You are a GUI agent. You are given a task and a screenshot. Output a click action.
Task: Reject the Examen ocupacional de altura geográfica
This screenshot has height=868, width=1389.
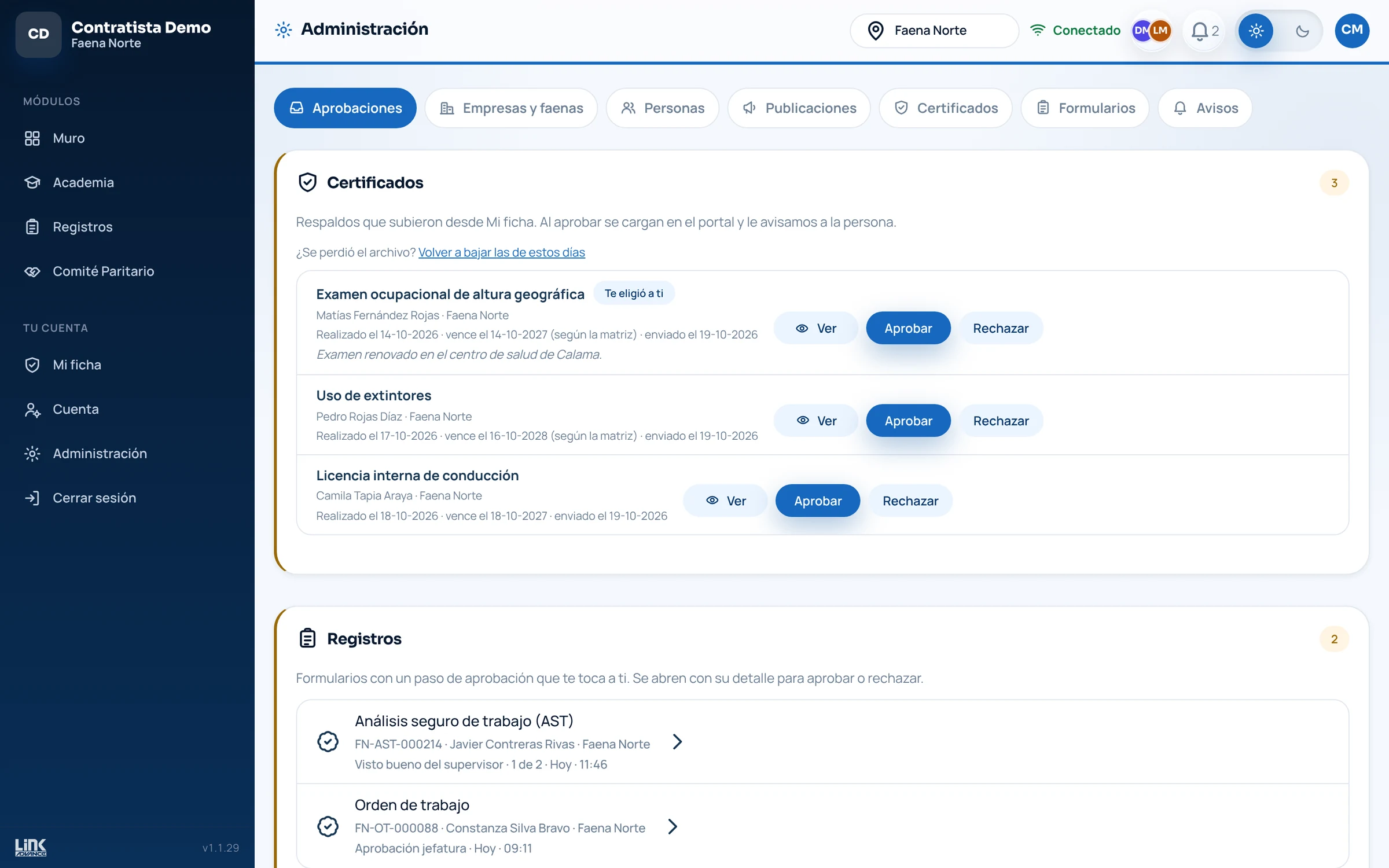pyautogui.click(x=1001, y=328)
